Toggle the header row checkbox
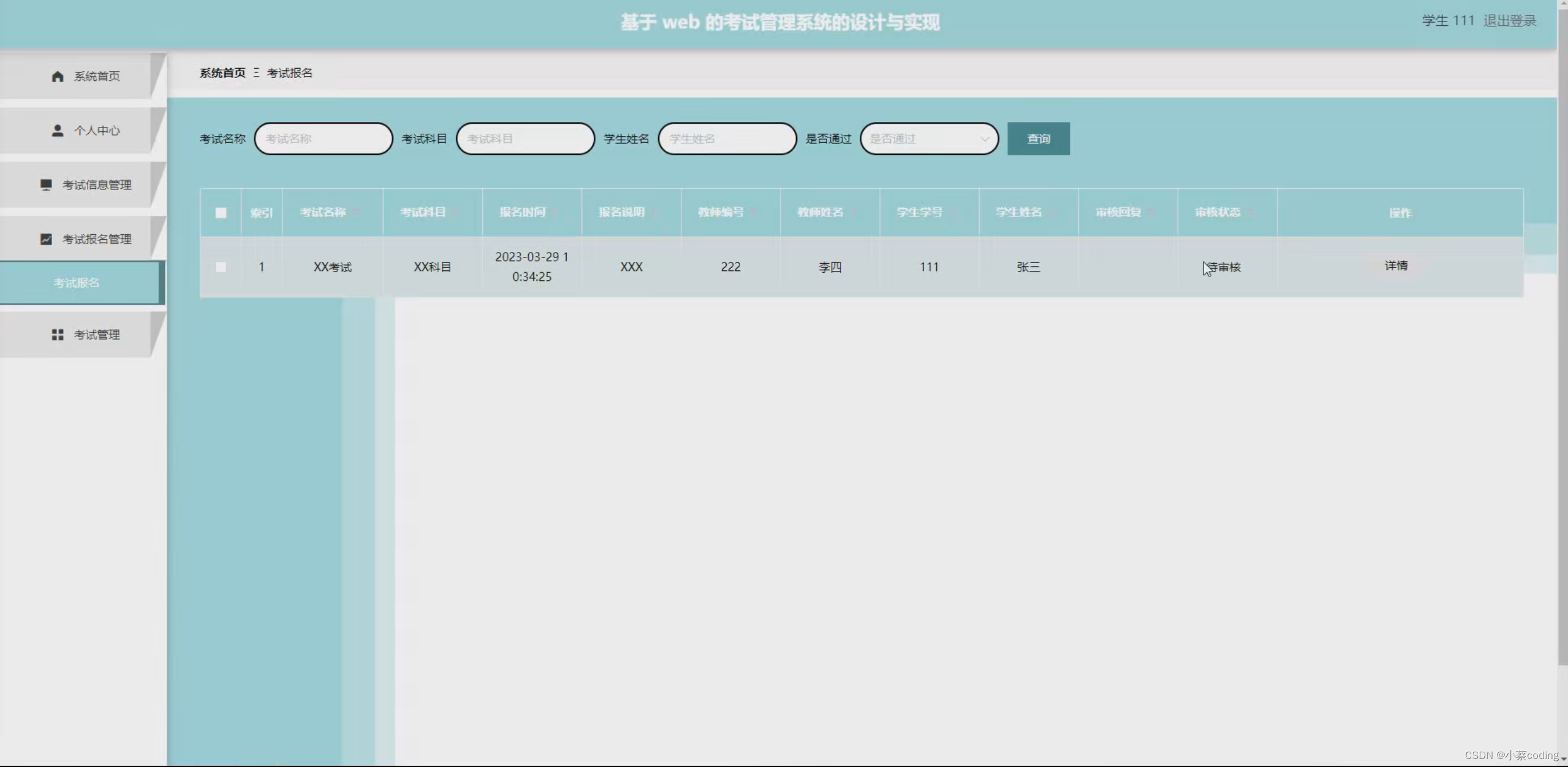The image size is (1568, 767). [x=221, y=212]
